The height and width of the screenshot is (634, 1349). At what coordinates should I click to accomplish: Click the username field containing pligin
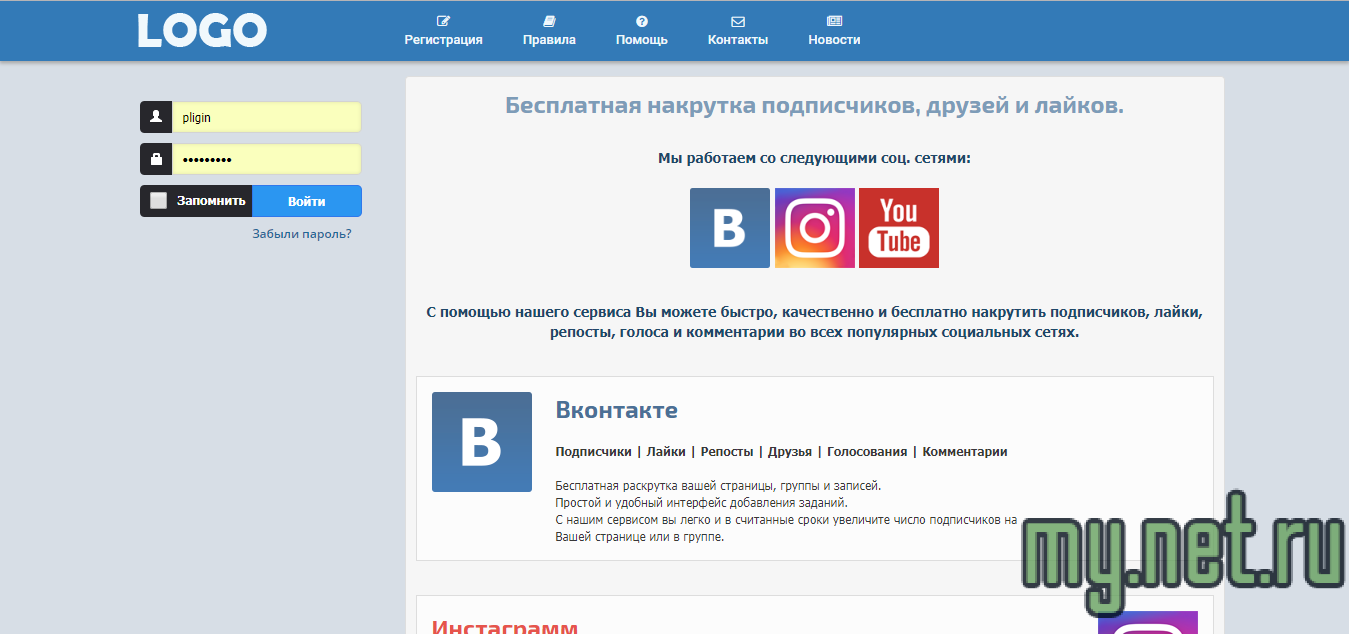pyautogui.click(x=266, y=117)
